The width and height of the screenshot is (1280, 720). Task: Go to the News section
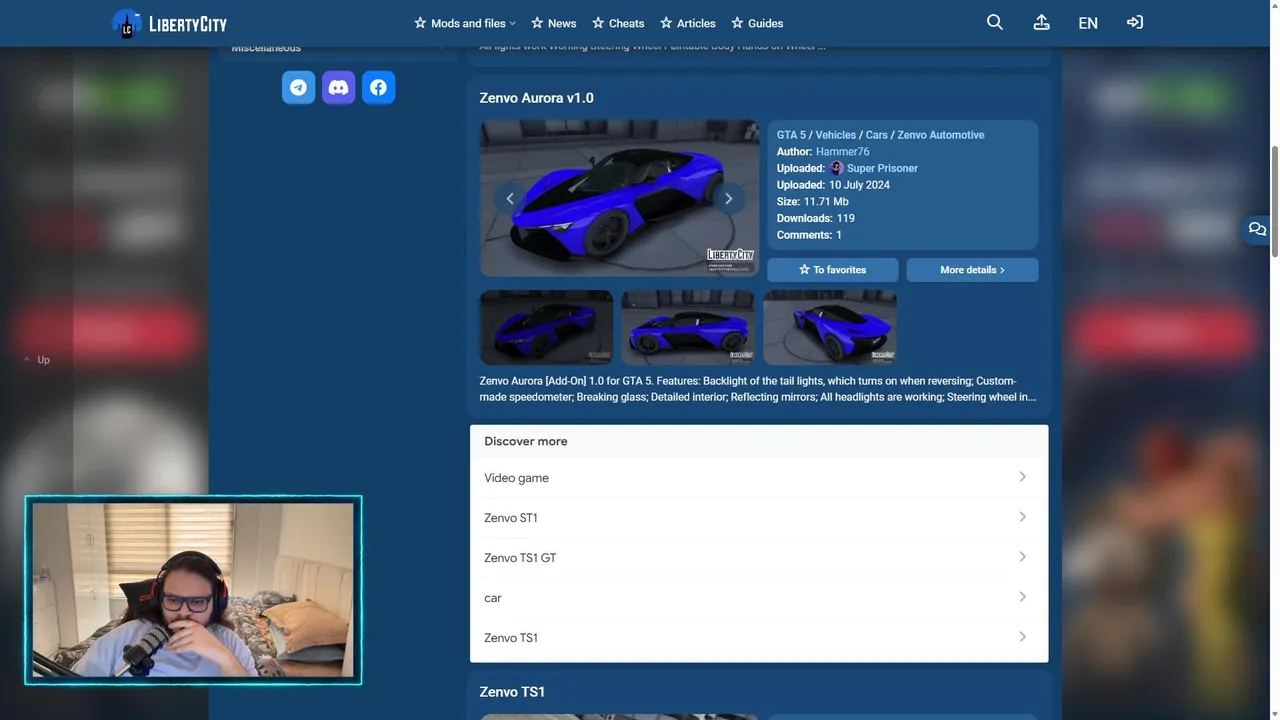[554, 23]
